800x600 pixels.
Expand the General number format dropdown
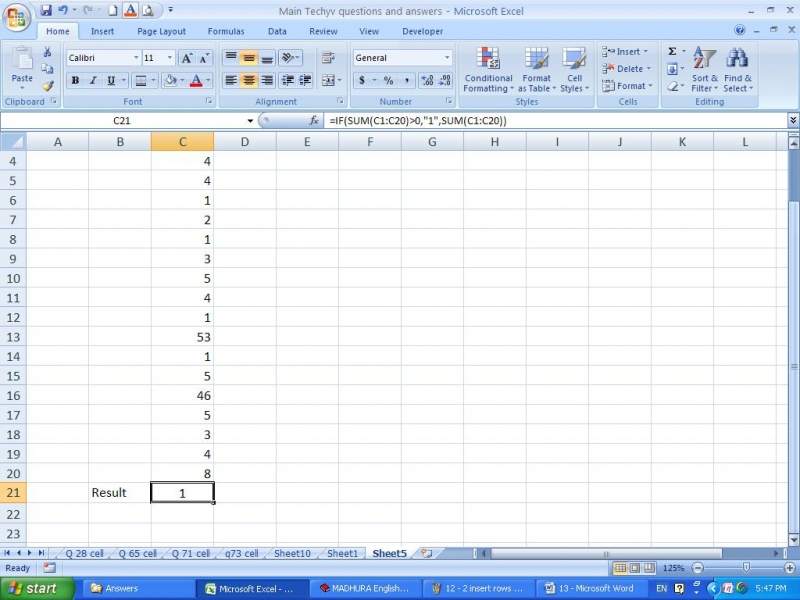point(447,58)
